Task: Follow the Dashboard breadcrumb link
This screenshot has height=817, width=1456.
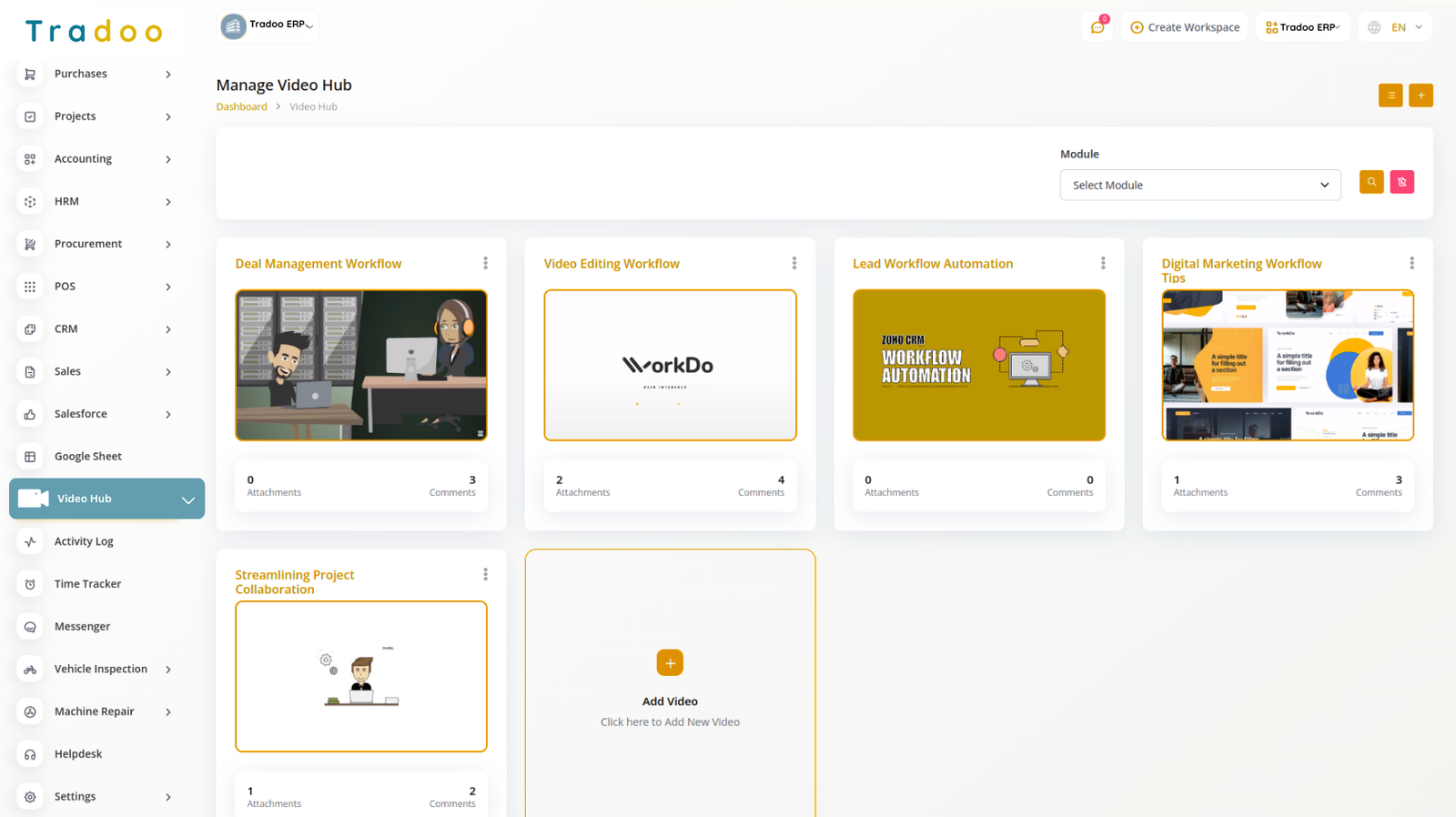Action: [241, 107]
